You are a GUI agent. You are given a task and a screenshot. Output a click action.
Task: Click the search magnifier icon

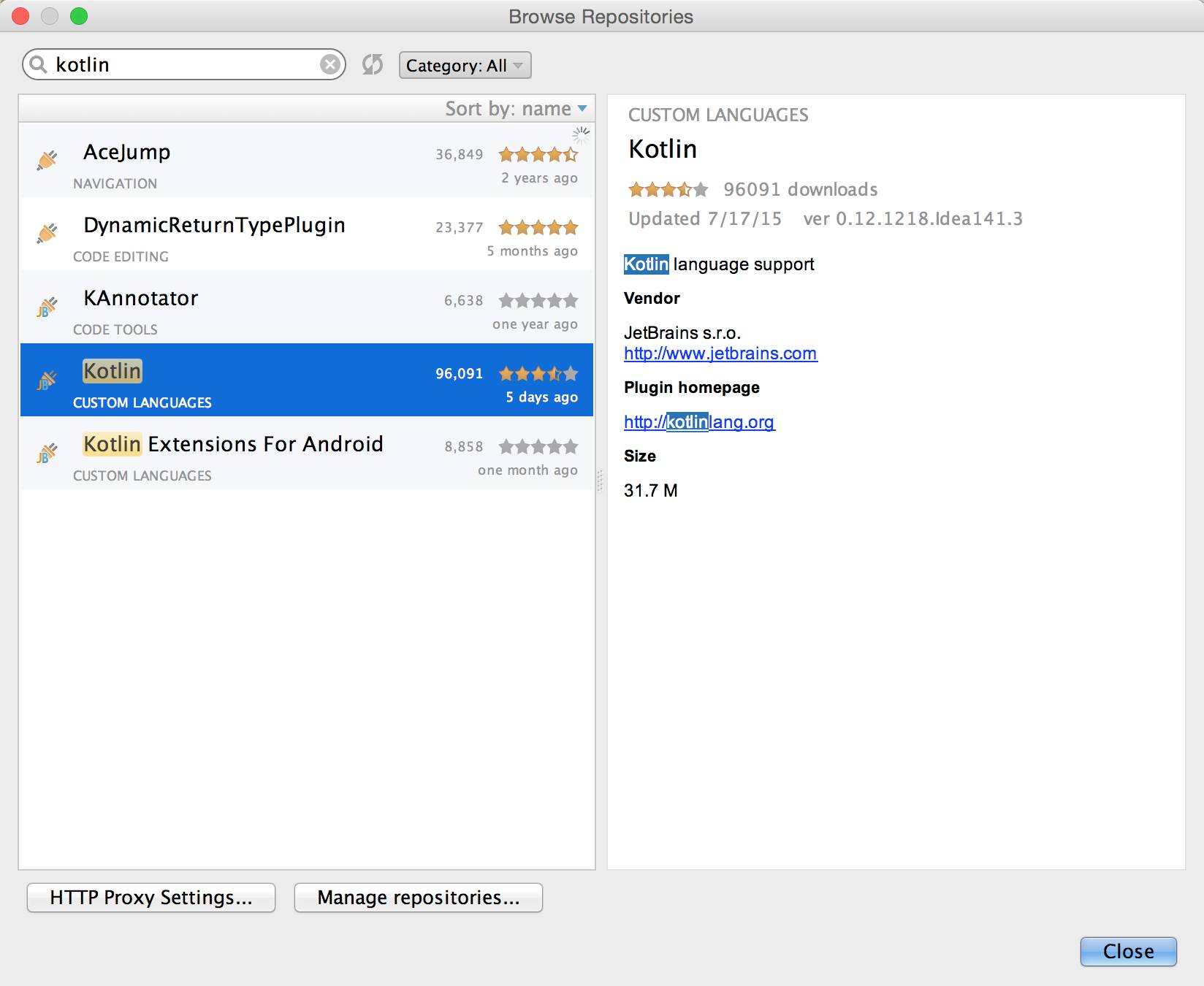pyautogui.click(x=38, y=64)
